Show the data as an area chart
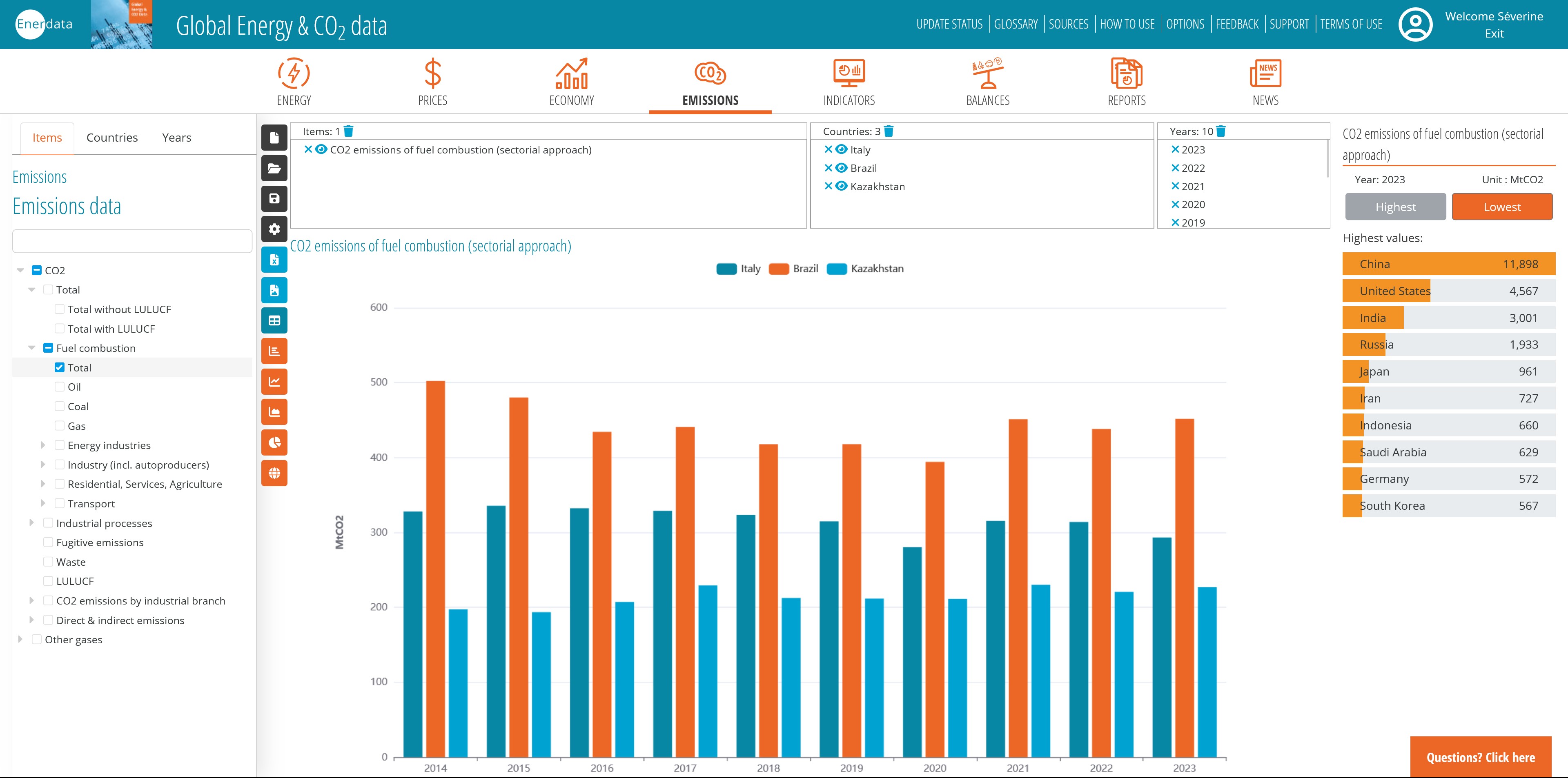 click(274, 412)
